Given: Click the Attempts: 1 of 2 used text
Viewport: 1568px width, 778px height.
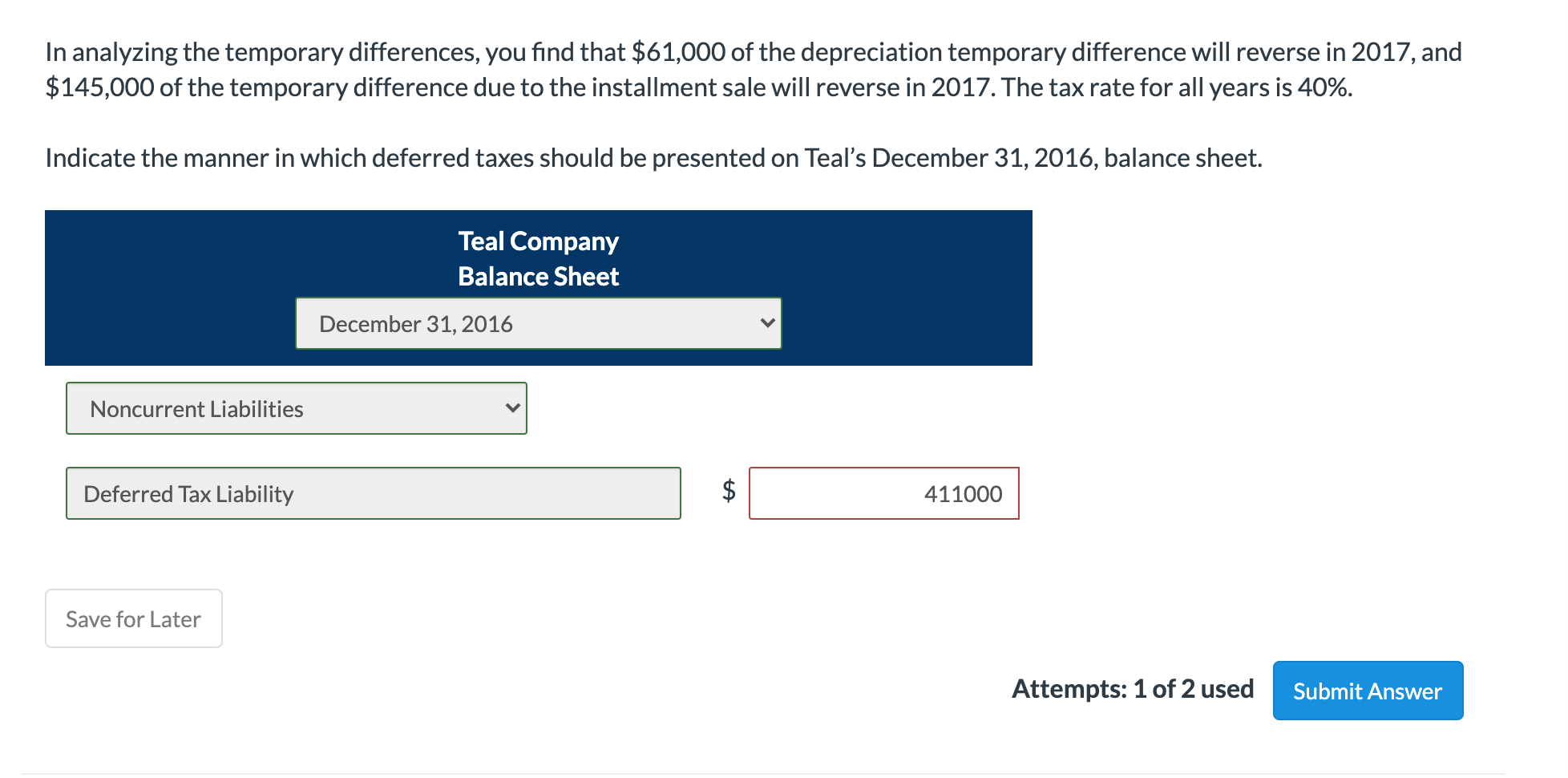Looking at the screenshot, I should [1133, 688].
